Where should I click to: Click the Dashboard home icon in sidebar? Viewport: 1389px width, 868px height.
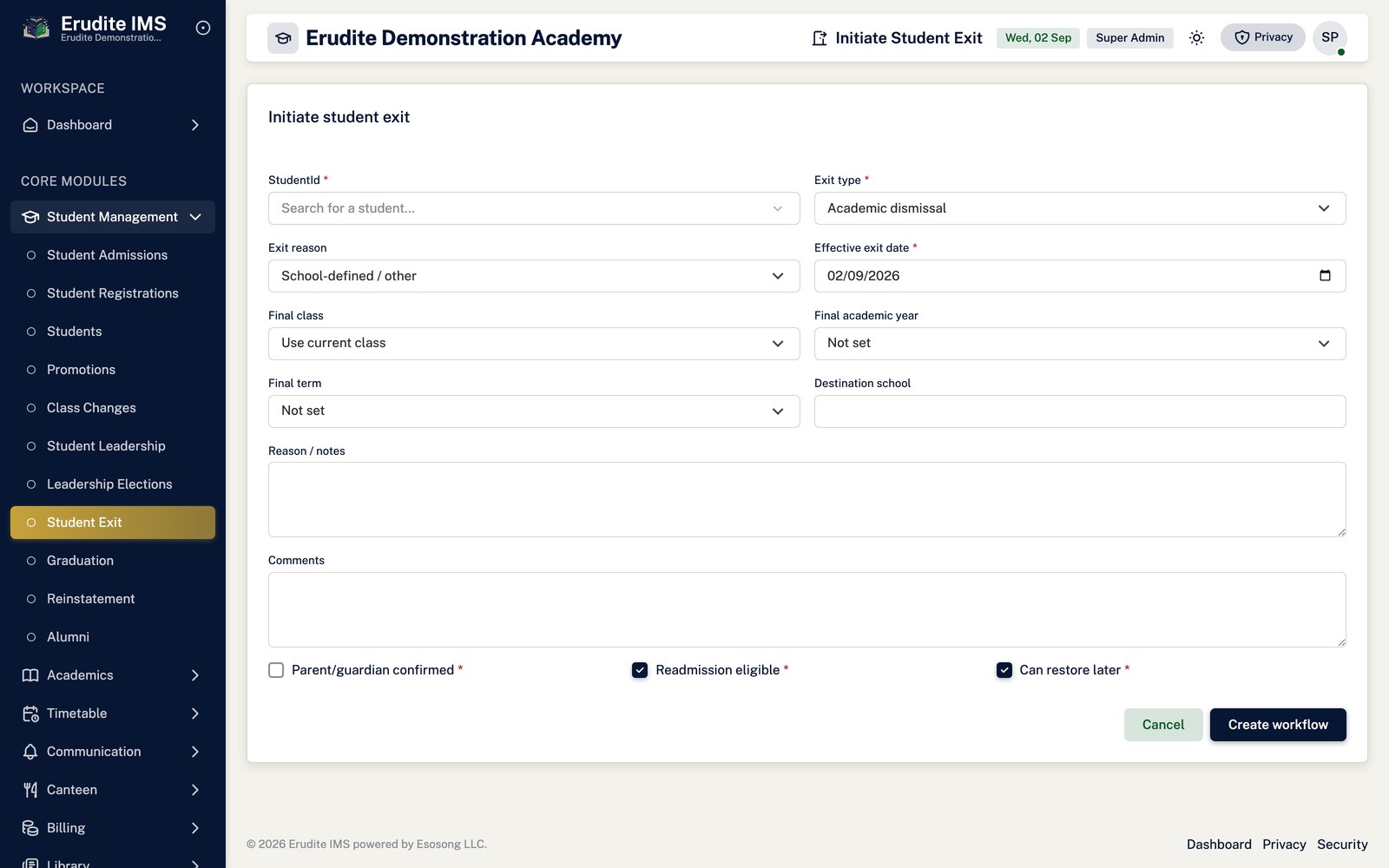coord(30,125)
